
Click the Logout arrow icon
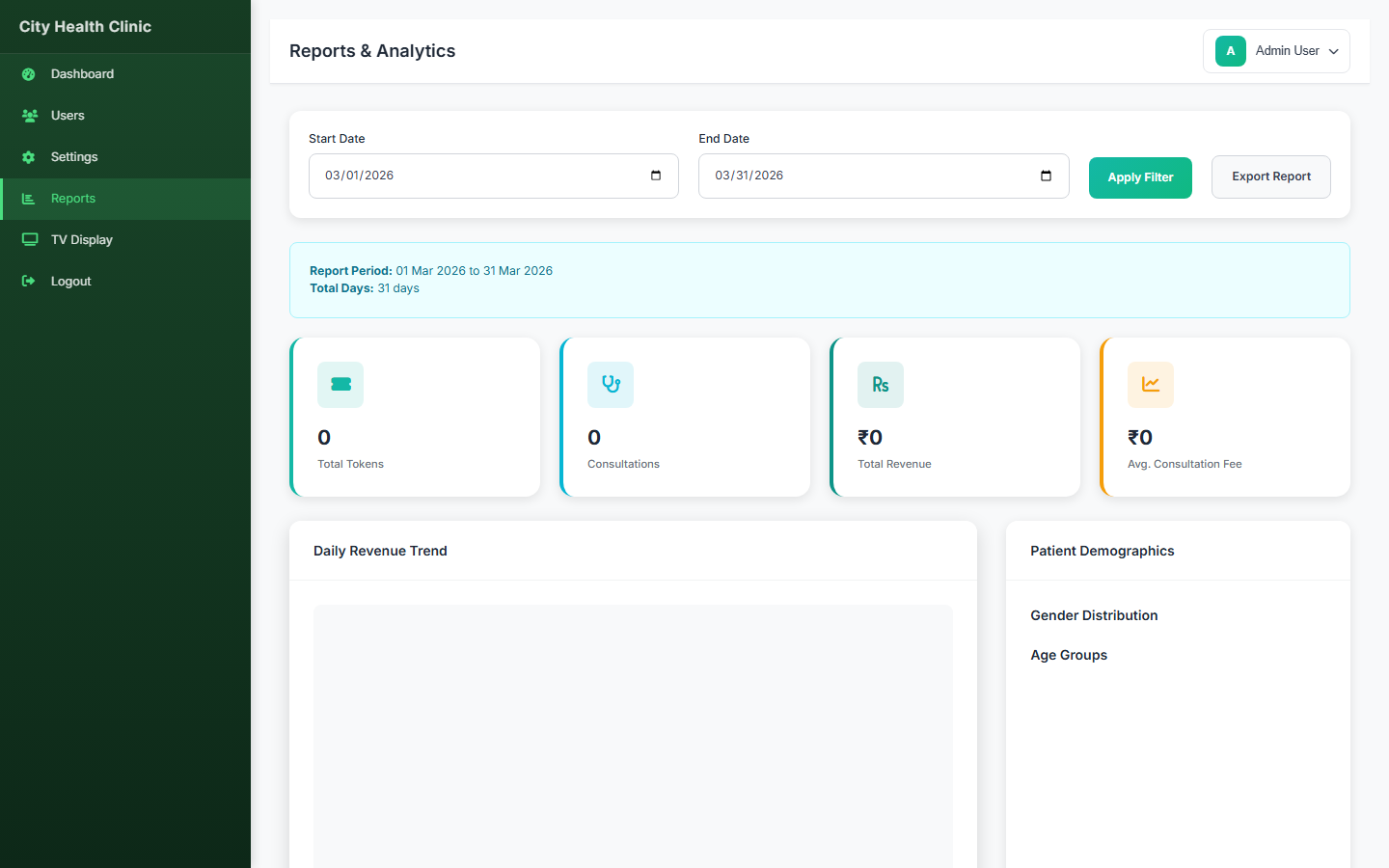[29, 282]
